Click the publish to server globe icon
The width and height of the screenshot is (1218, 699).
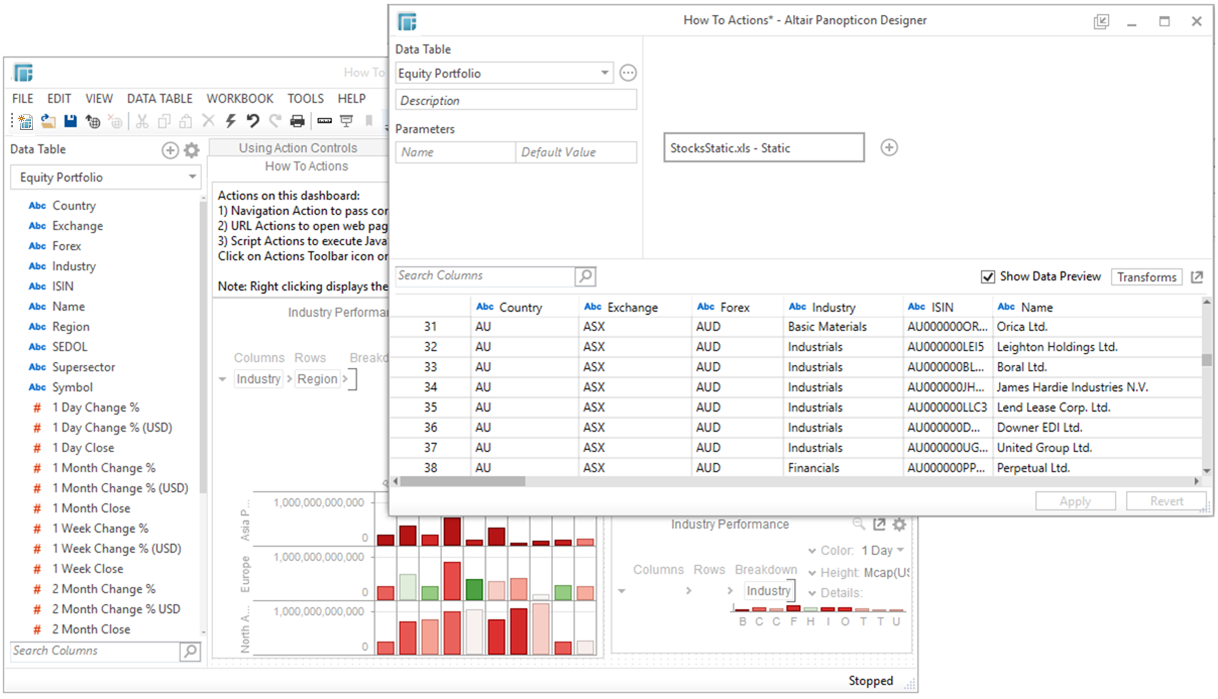[93, 121]
